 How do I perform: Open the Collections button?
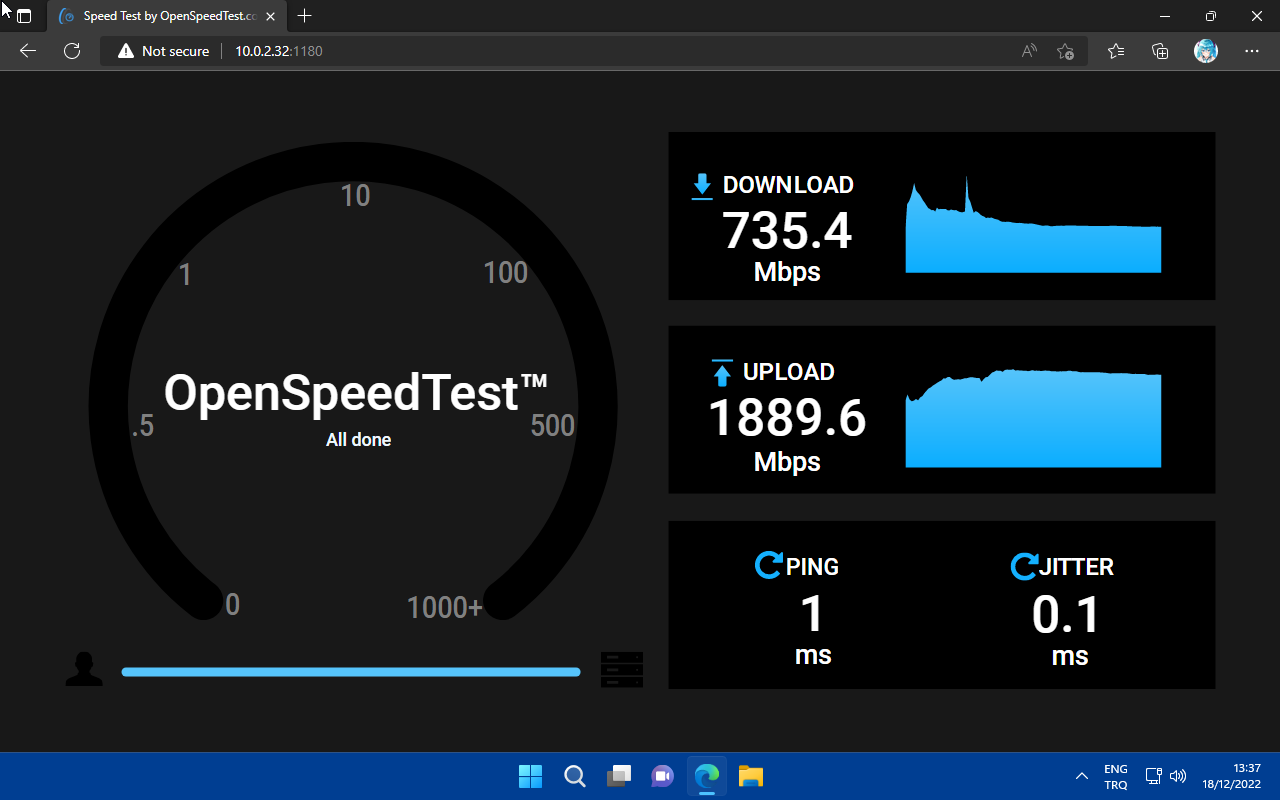tap(1161, 51)
